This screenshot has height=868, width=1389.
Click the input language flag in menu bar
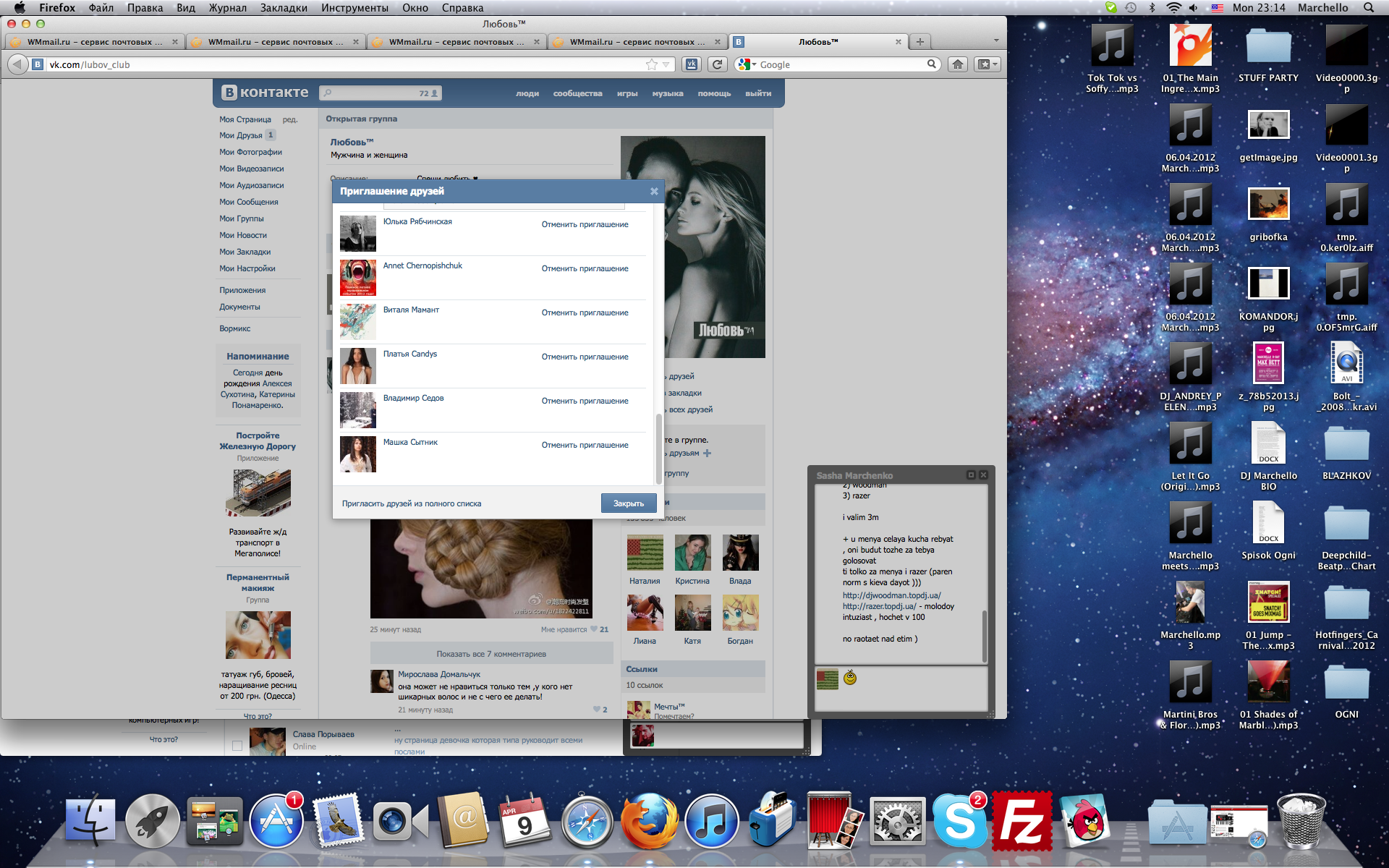[1217, 7]
